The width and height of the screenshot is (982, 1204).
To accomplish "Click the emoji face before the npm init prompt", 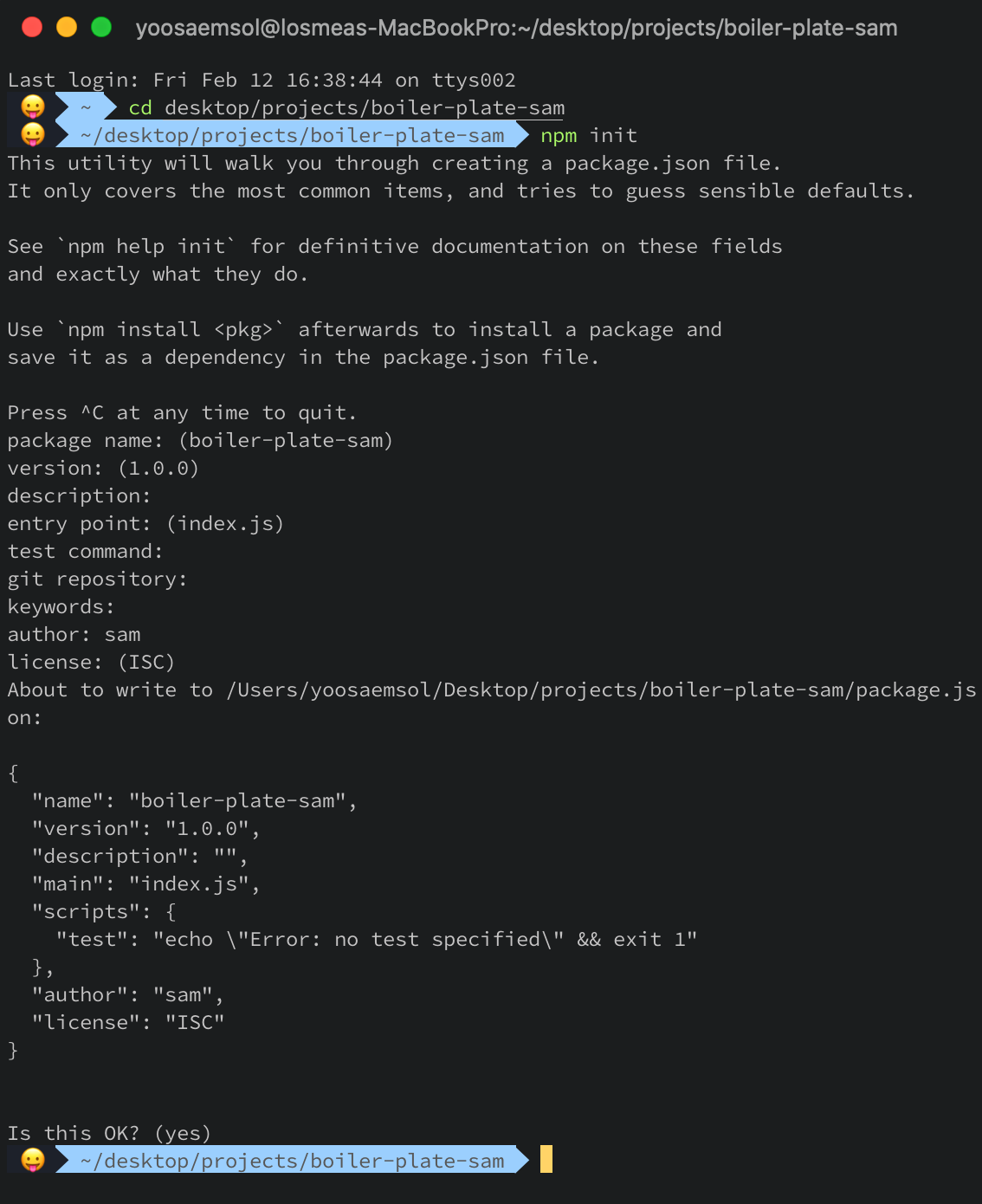I will coord(33,135).
